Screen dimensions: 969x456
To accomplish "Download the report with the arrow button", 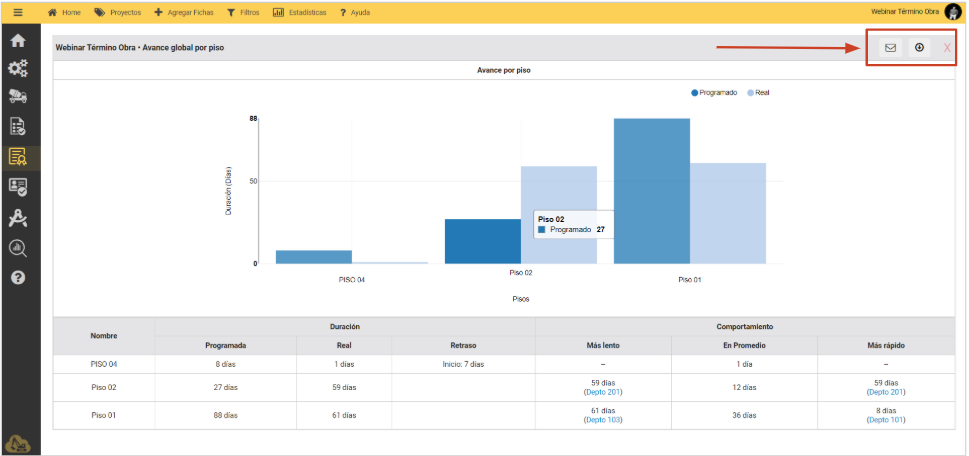I will point(919,48).
